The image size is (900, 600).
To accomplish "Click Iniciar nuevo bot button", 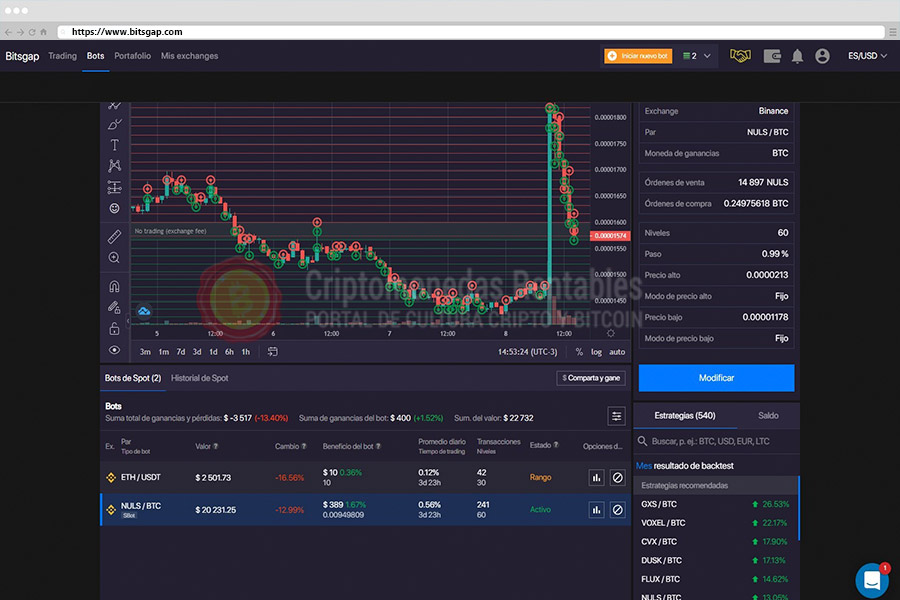I will click(638, 56).
